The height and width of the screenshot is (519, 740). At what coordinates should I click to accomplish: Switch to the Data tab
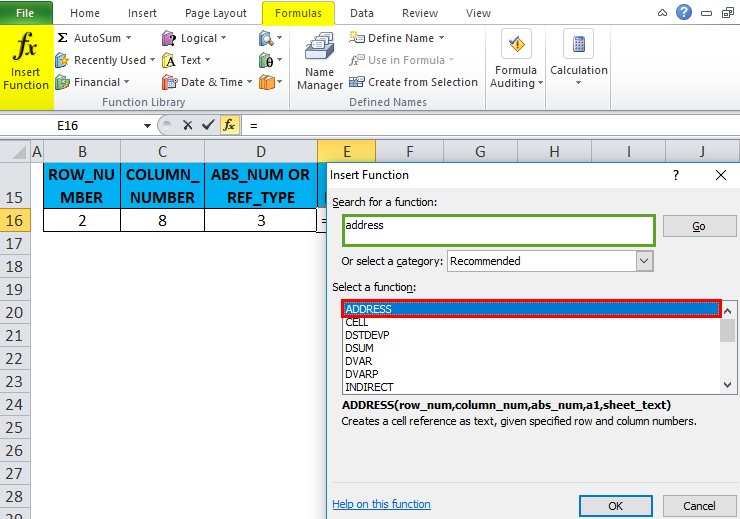pyautogui.click(x=362, y=13)
